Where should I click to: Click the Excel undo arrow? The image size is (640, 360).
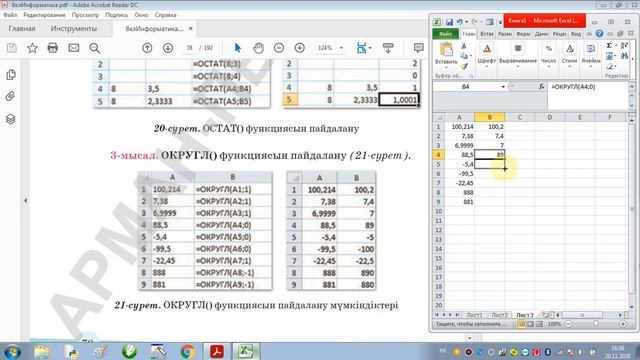coord(460,22)
